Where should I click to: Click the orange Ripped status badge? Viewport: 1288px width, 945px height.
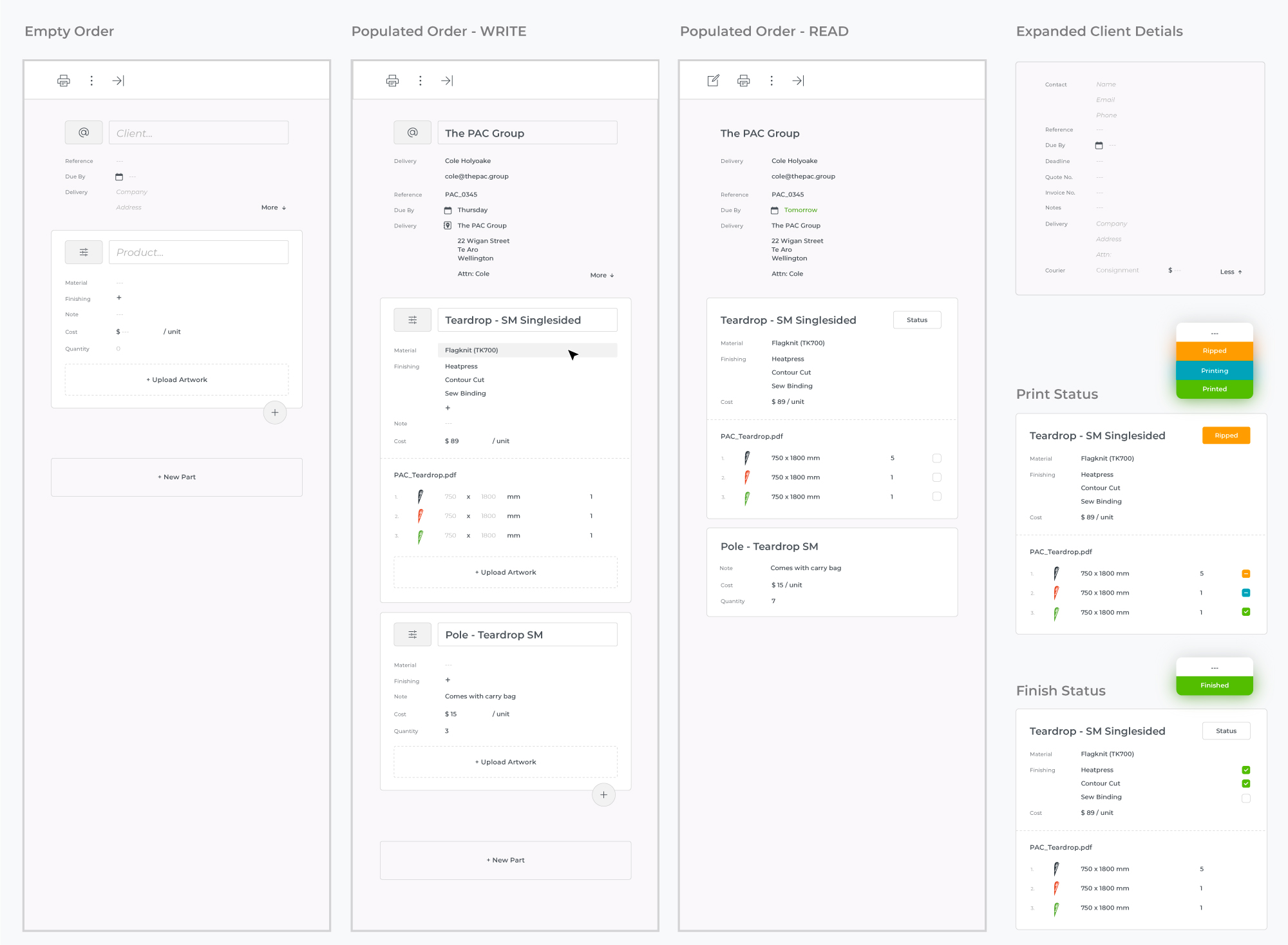click(1226, 435)
